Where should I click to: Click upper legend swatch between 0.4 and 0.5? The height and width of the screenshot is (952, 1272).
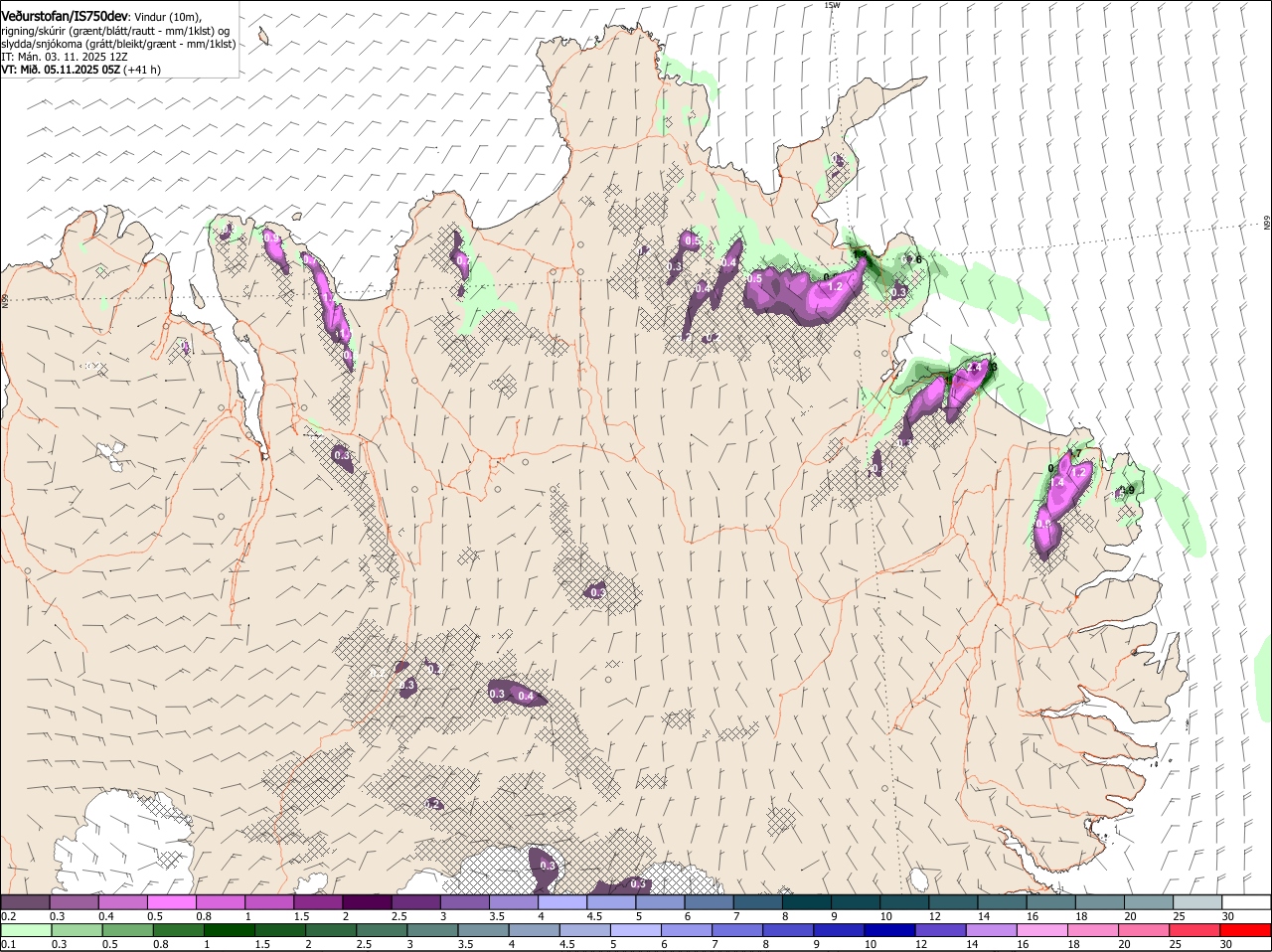click(123, 901)
